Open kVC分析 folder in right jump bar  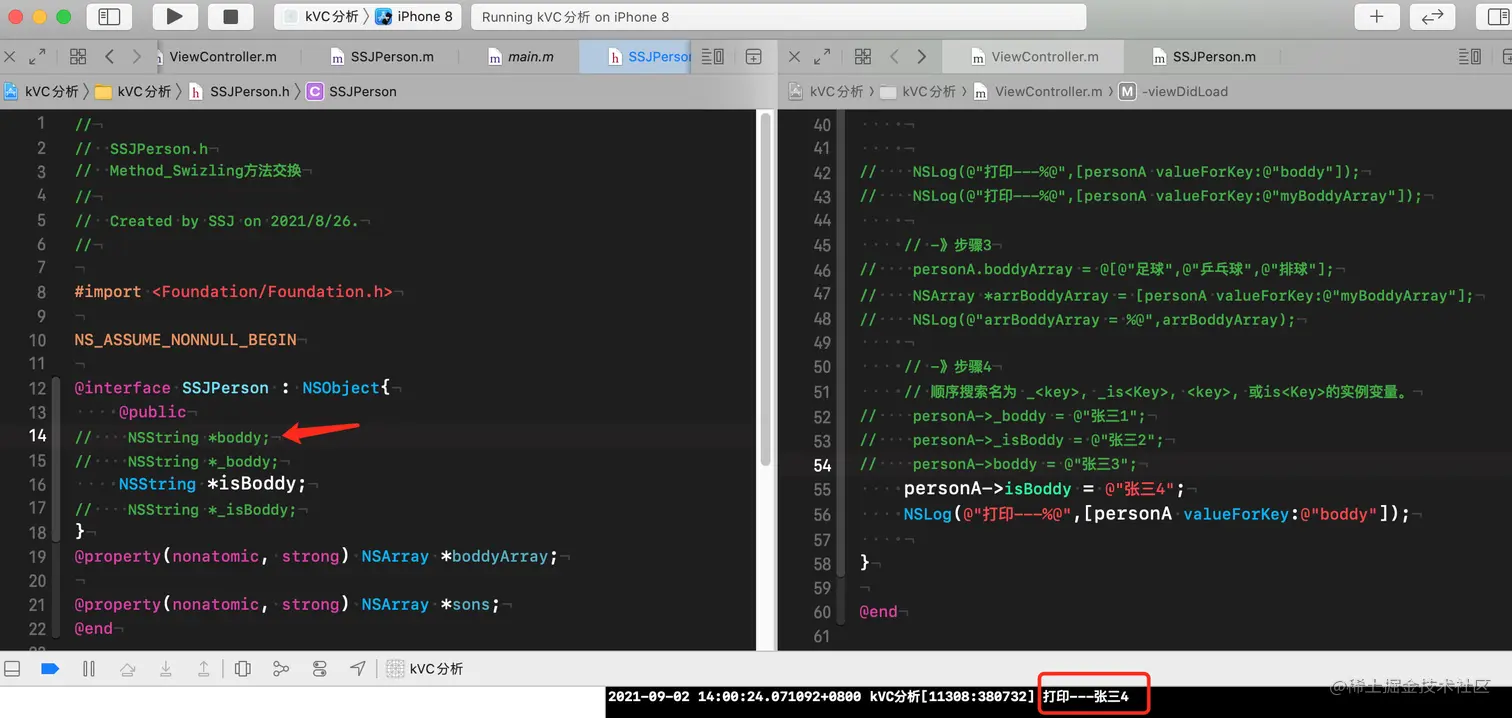point(919,91)
